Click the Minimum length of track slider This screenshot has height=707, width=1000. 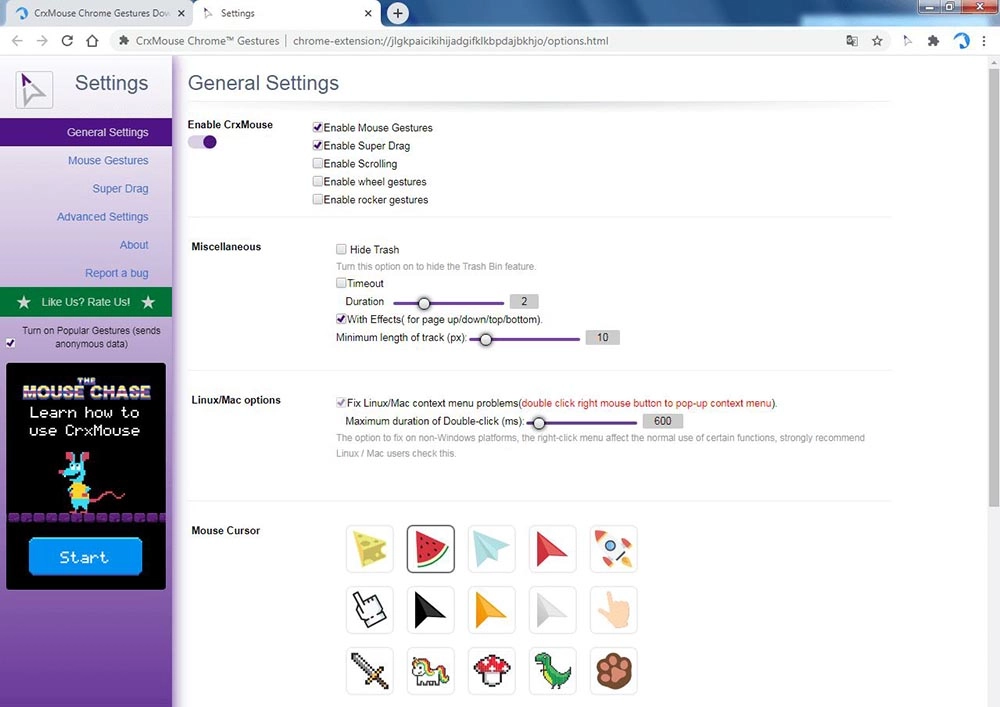click(x=485, y=339)
